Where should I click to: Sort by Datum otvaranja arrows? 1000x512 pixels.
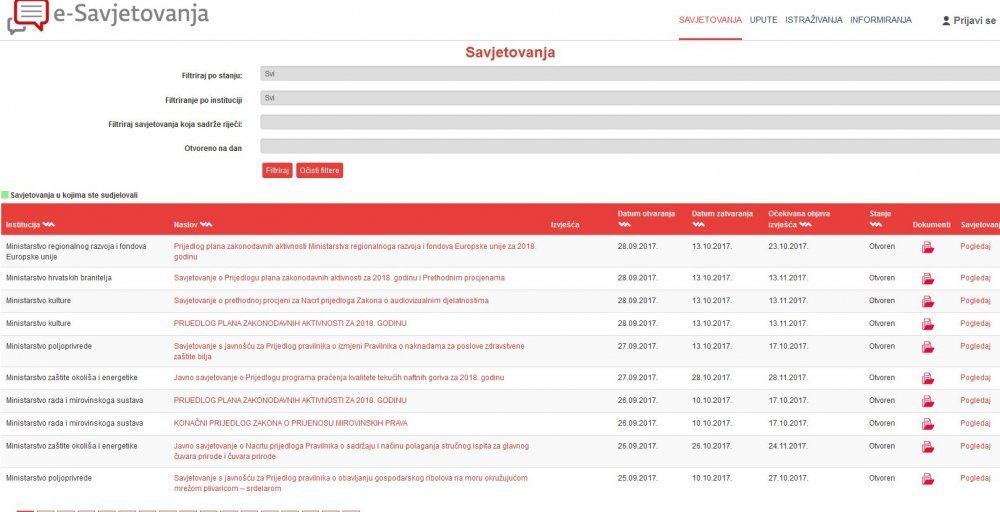pos(624,224)
